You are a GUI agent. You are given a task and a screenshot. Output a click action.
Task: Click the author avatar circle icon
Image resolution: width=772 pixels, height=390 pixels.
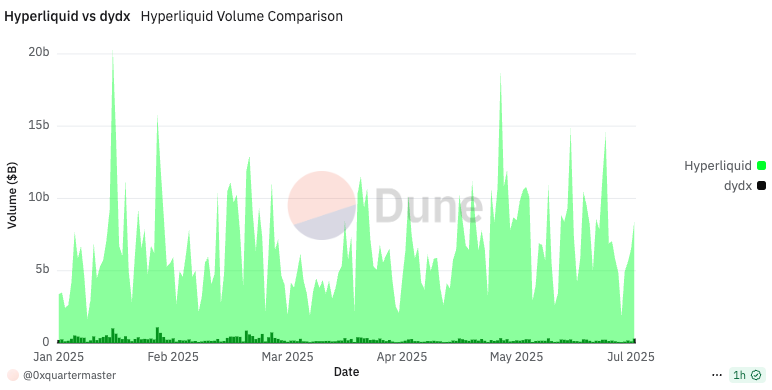click(x=13, y=375)
